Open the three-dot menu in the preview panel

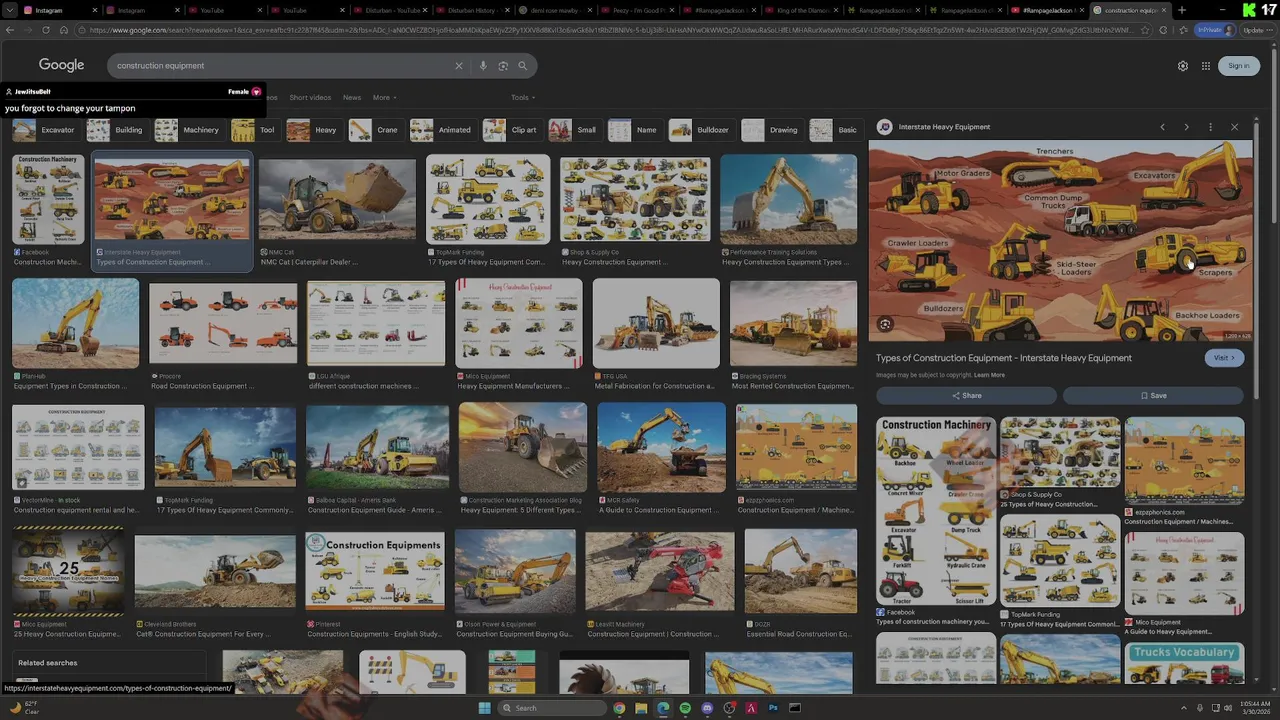1210,127
